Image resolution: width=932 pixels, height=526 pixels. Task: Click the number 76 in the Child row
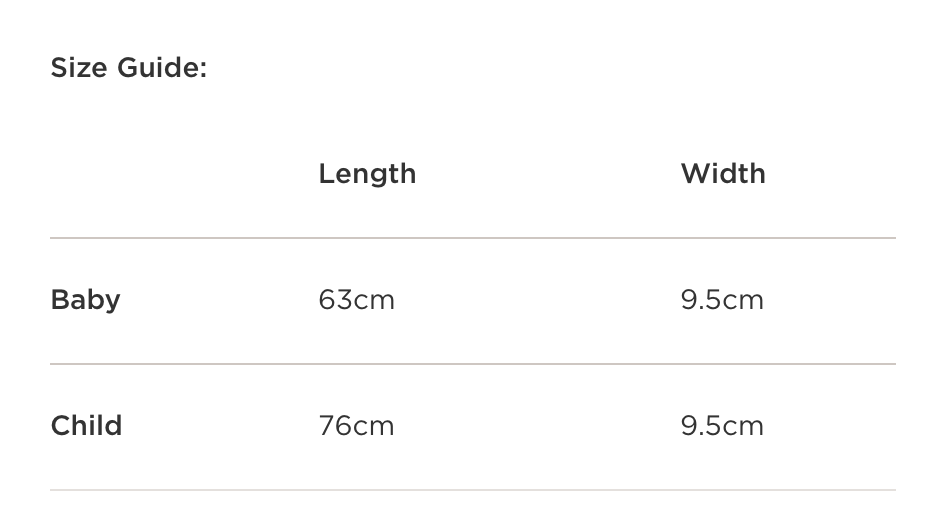pyautogui.click(x=336, y=426)
